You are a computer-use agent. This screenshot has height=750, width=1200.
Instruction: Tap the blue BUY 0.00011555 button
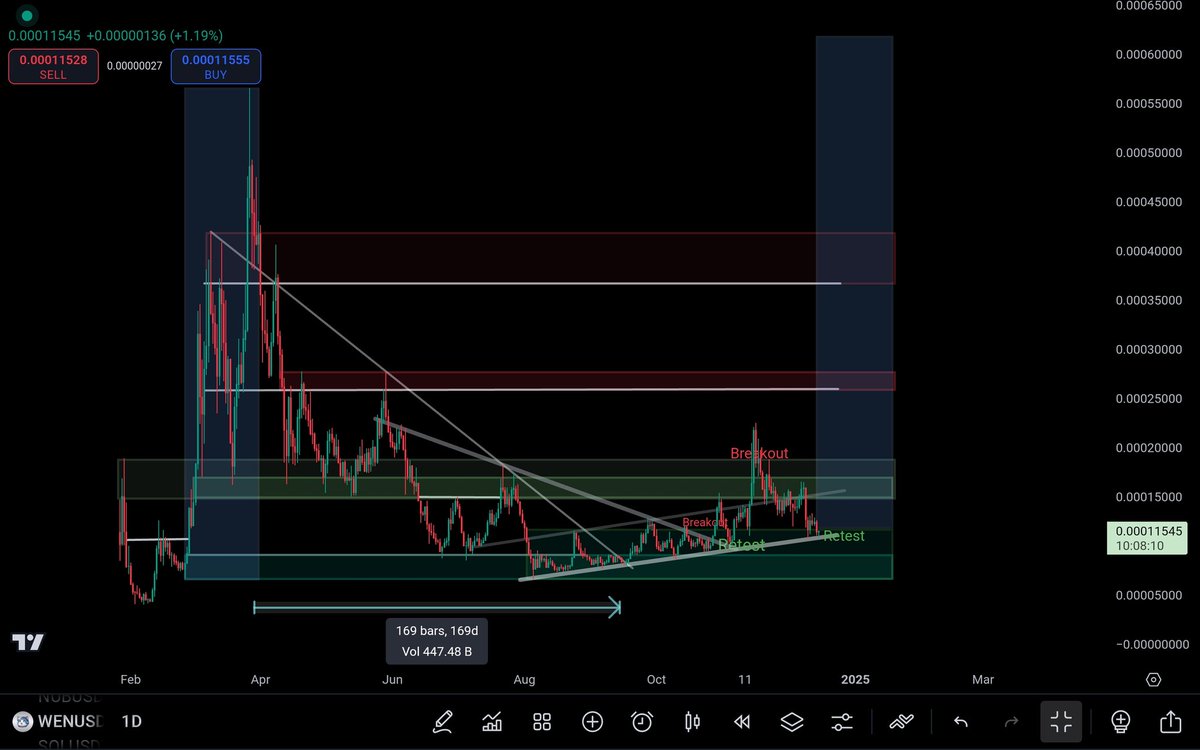coord(216,66)
